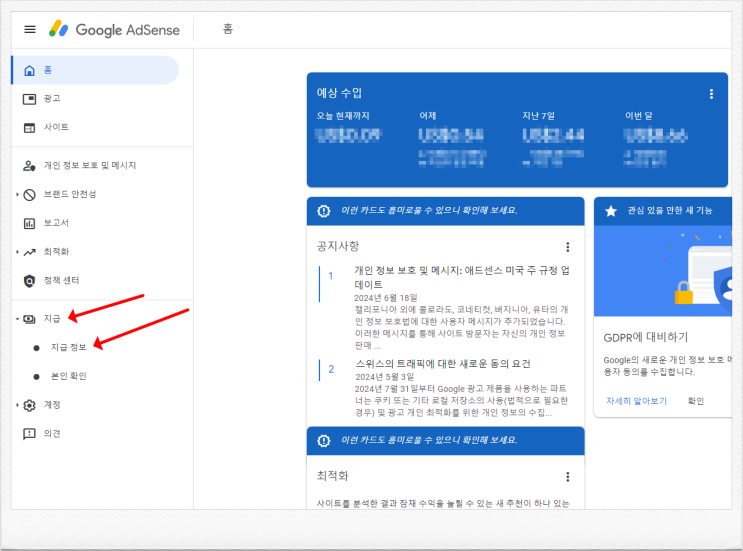Select 본인 확인 under 지급
The width and height of the screenshot is (743, 551).
click(x=69, y=376)
